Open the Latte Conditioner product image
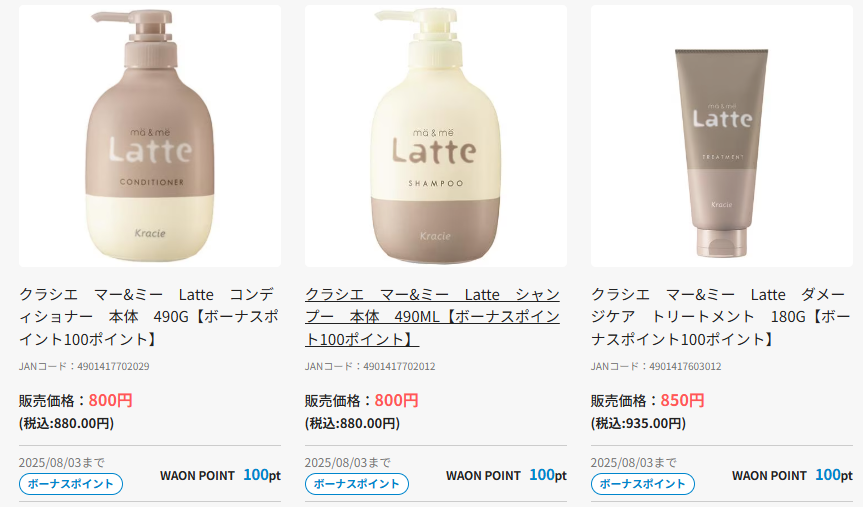Screen dimensions: 863x507 150,136
